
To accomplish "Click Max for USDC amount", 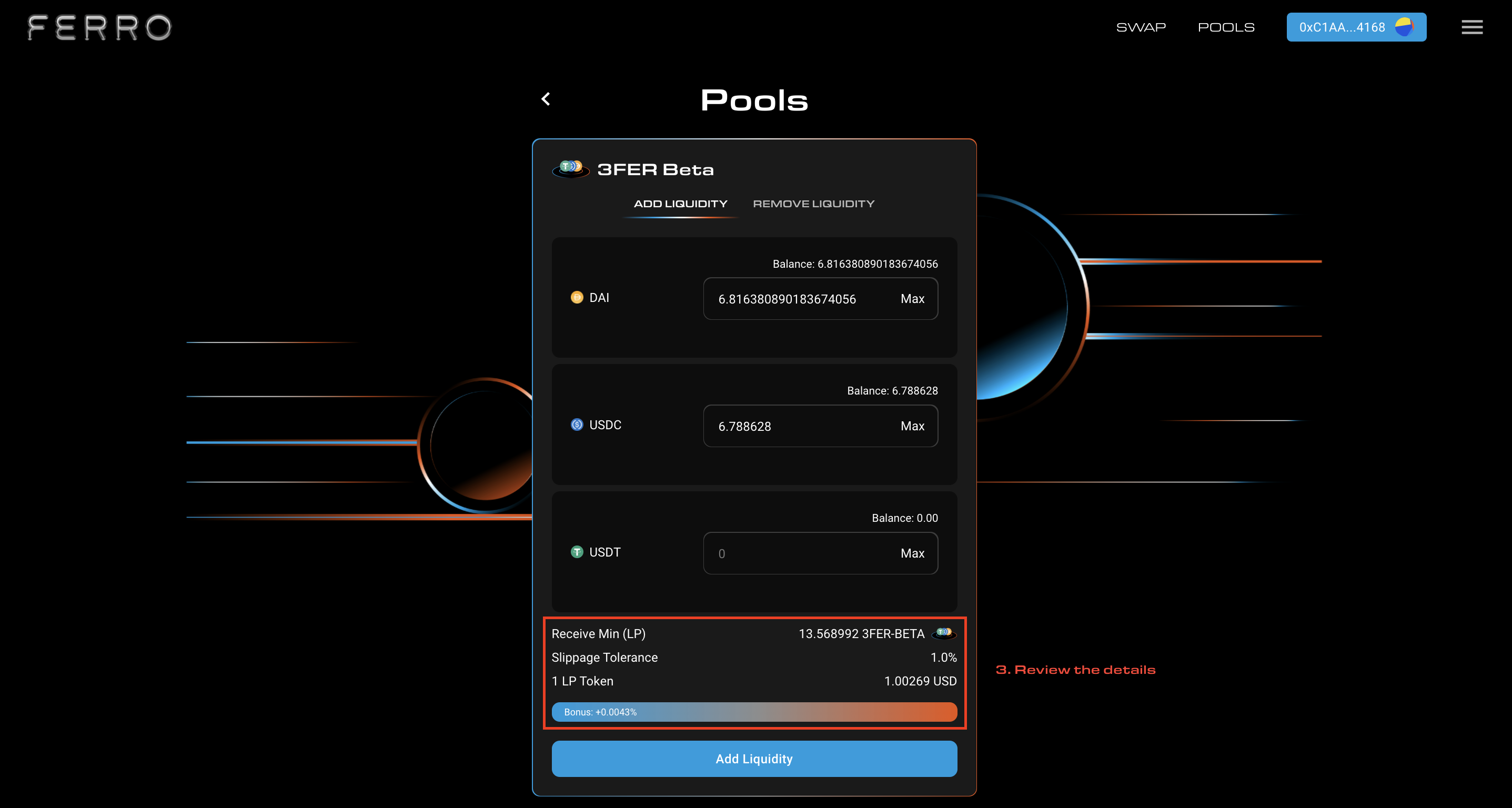I will [x=912, y=426].
